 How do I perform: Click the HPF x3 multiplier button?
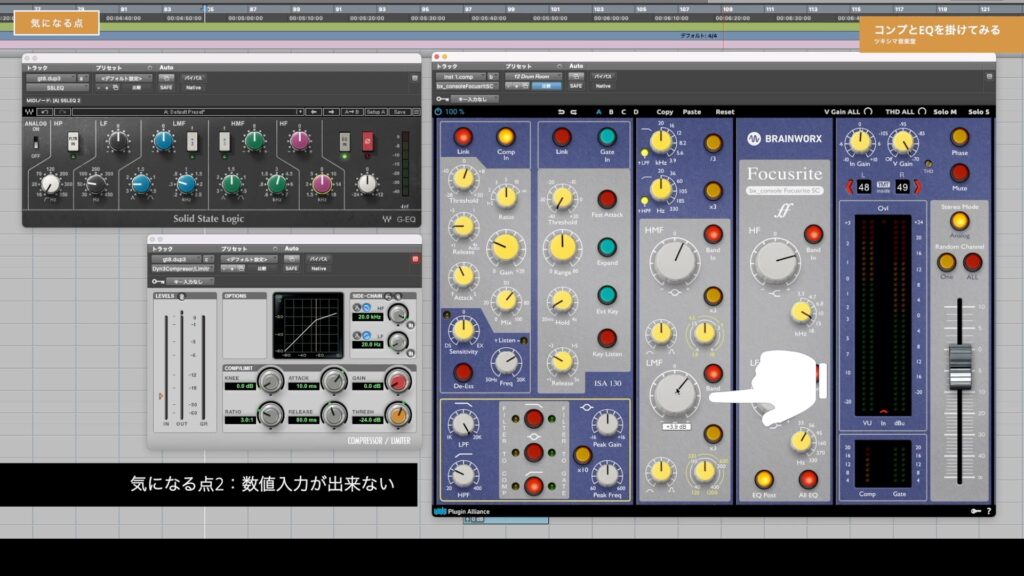712,191
